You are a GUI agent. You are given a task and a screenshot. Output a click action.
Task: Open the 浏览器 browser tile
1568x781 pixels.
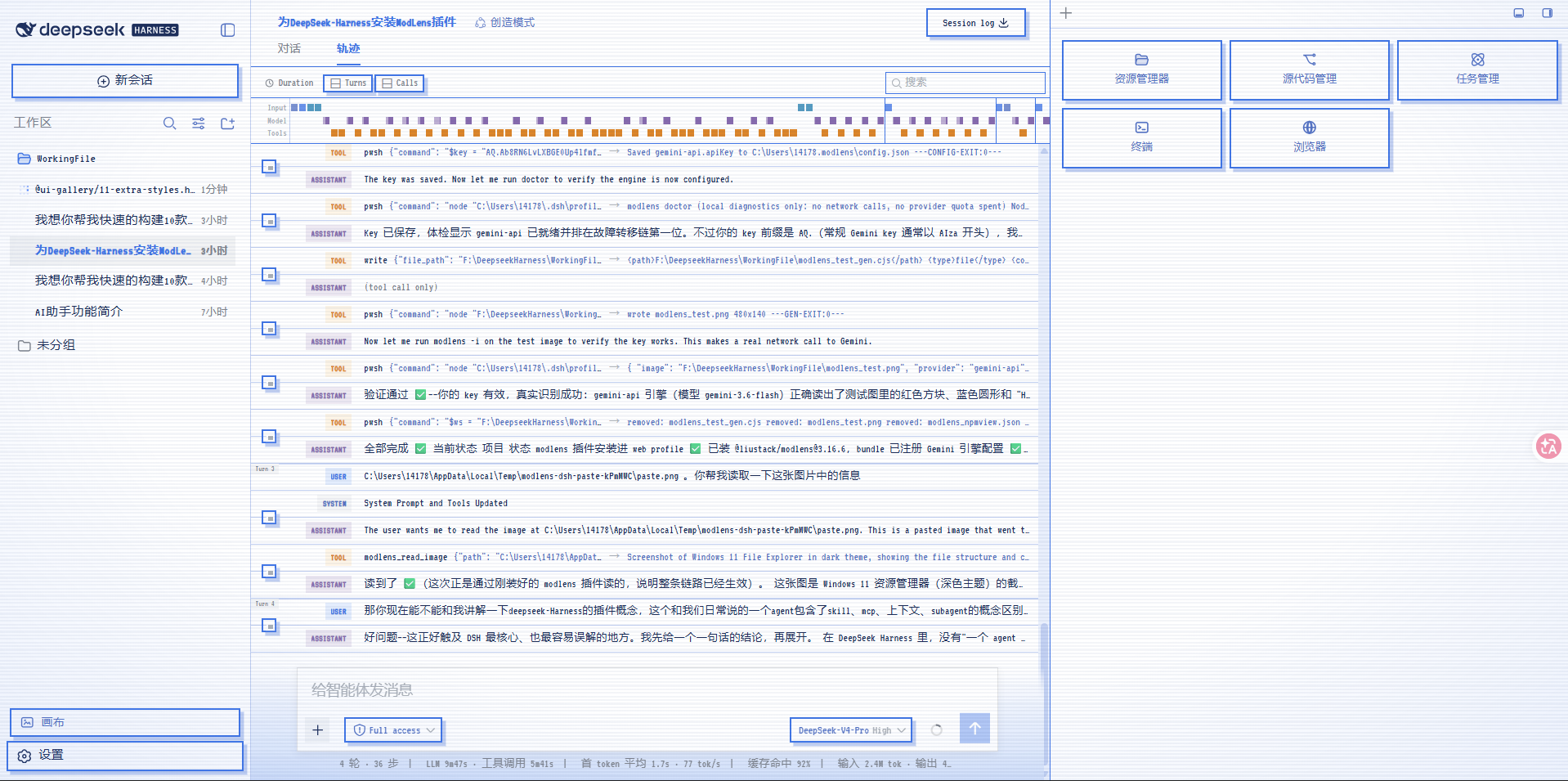click(1310, 138)
